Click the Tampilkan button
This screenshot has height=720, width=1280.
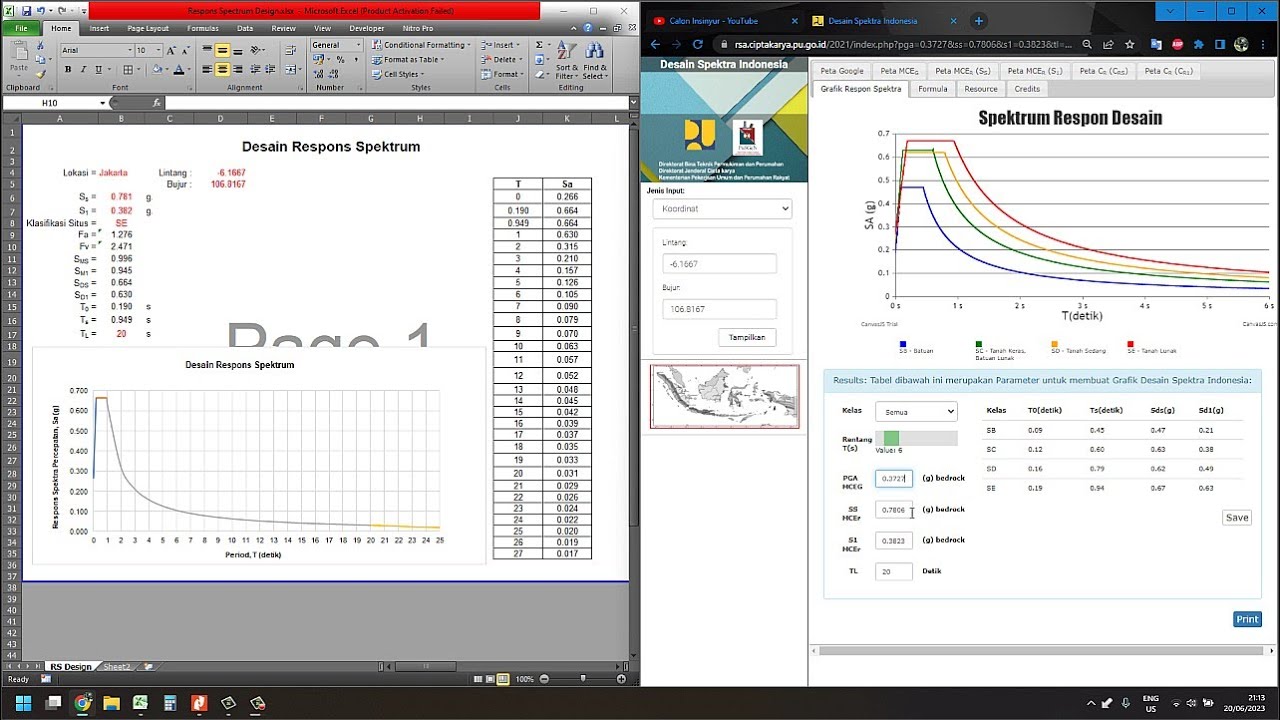[x=746, y=337]
